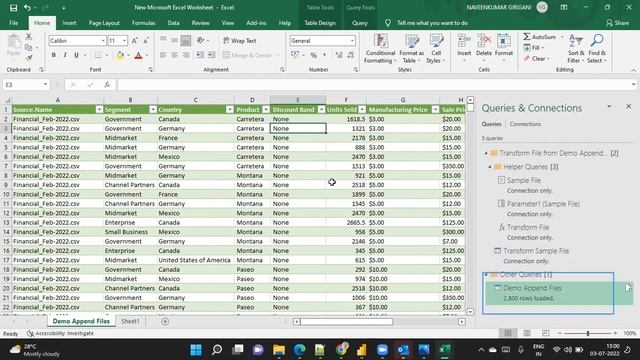Click into the formula bar
Screen dimensions: 640x360
coord(373,84)
